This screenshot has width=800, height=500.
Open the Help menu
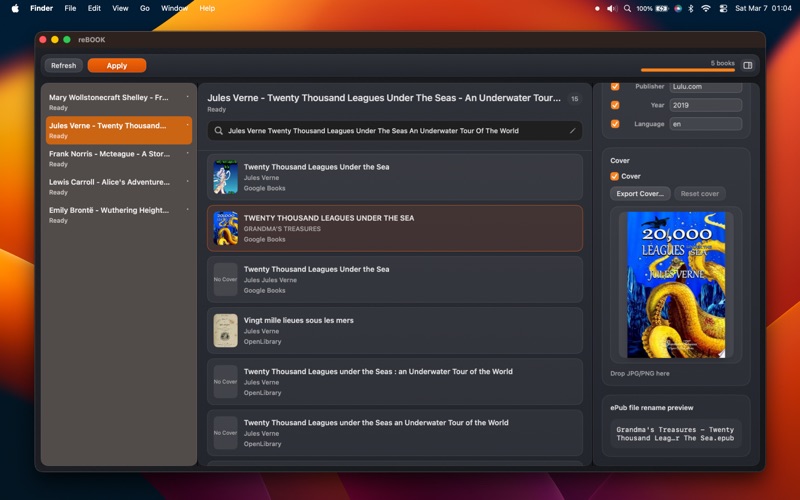[x=207, y=8]
